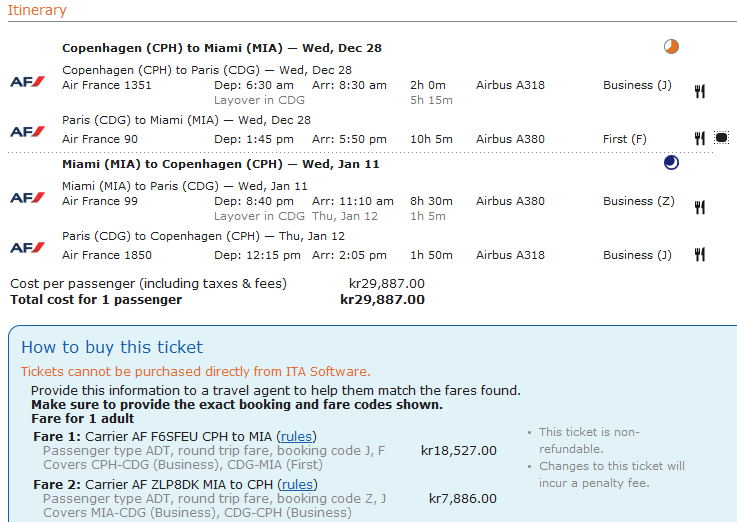The width and height of the screenshot is (737, 522).
Task: Click the How to buy this ticket heading
Action: 112,348
